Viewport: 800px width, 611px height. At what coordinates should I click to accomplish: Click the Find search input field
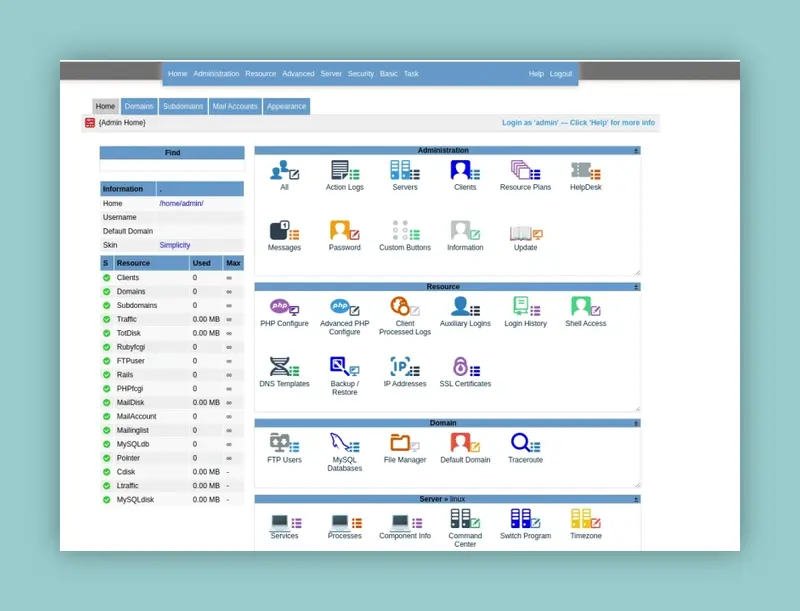(172, 166)
